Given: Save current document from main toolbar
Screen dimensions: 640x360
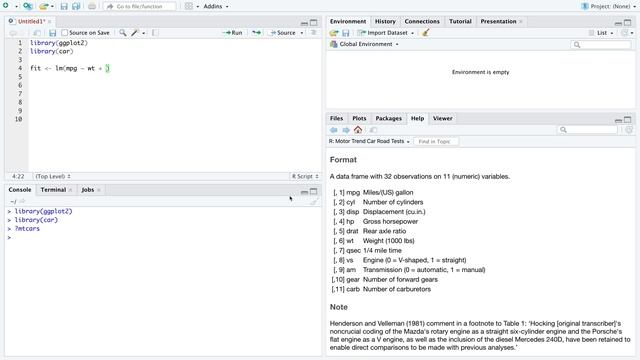Looking at the screenshot, I should point(64,7).
